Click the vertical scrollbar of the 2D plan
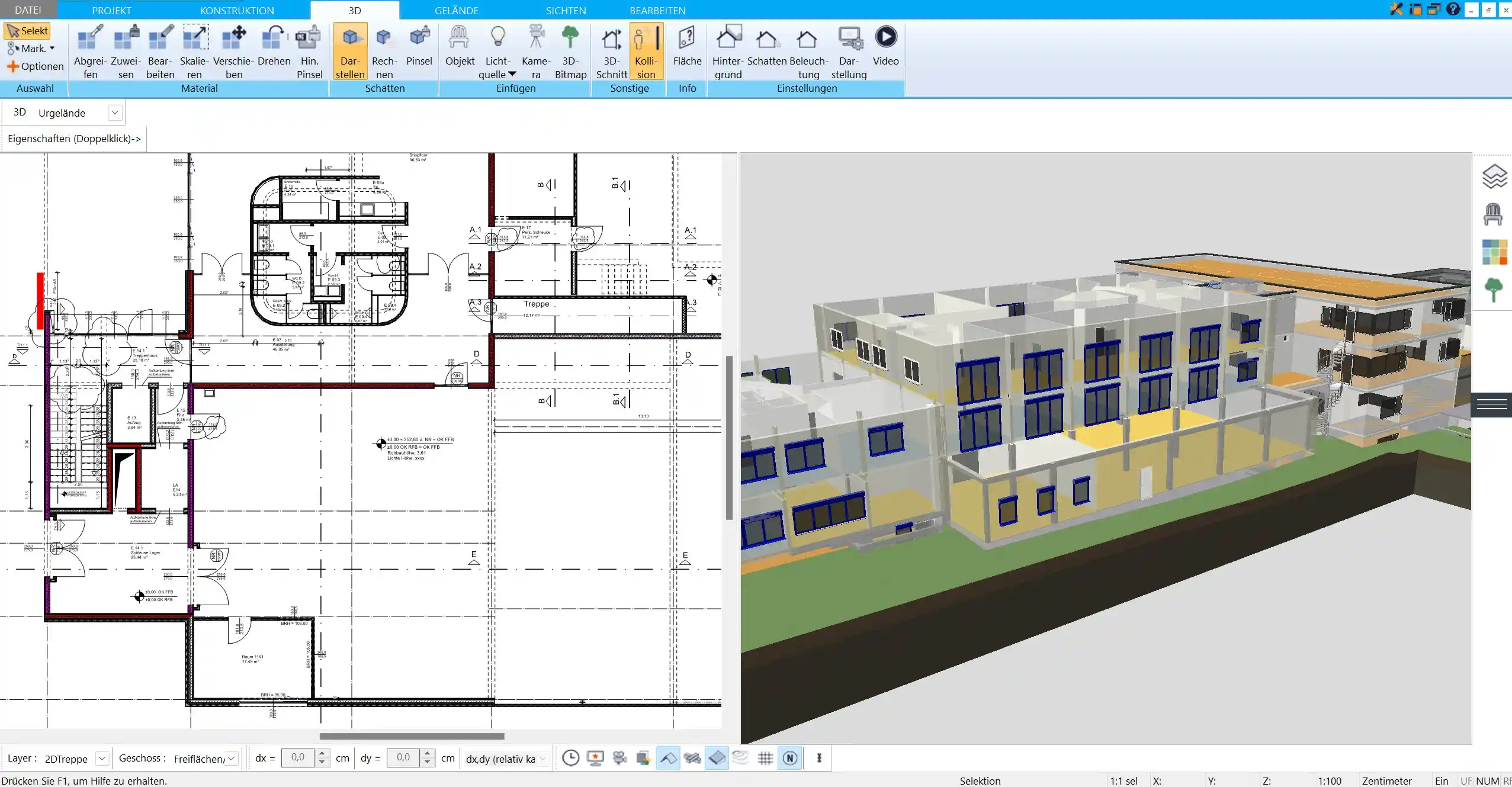This screenshot has width=1512, height=787. tap(729, 438)
